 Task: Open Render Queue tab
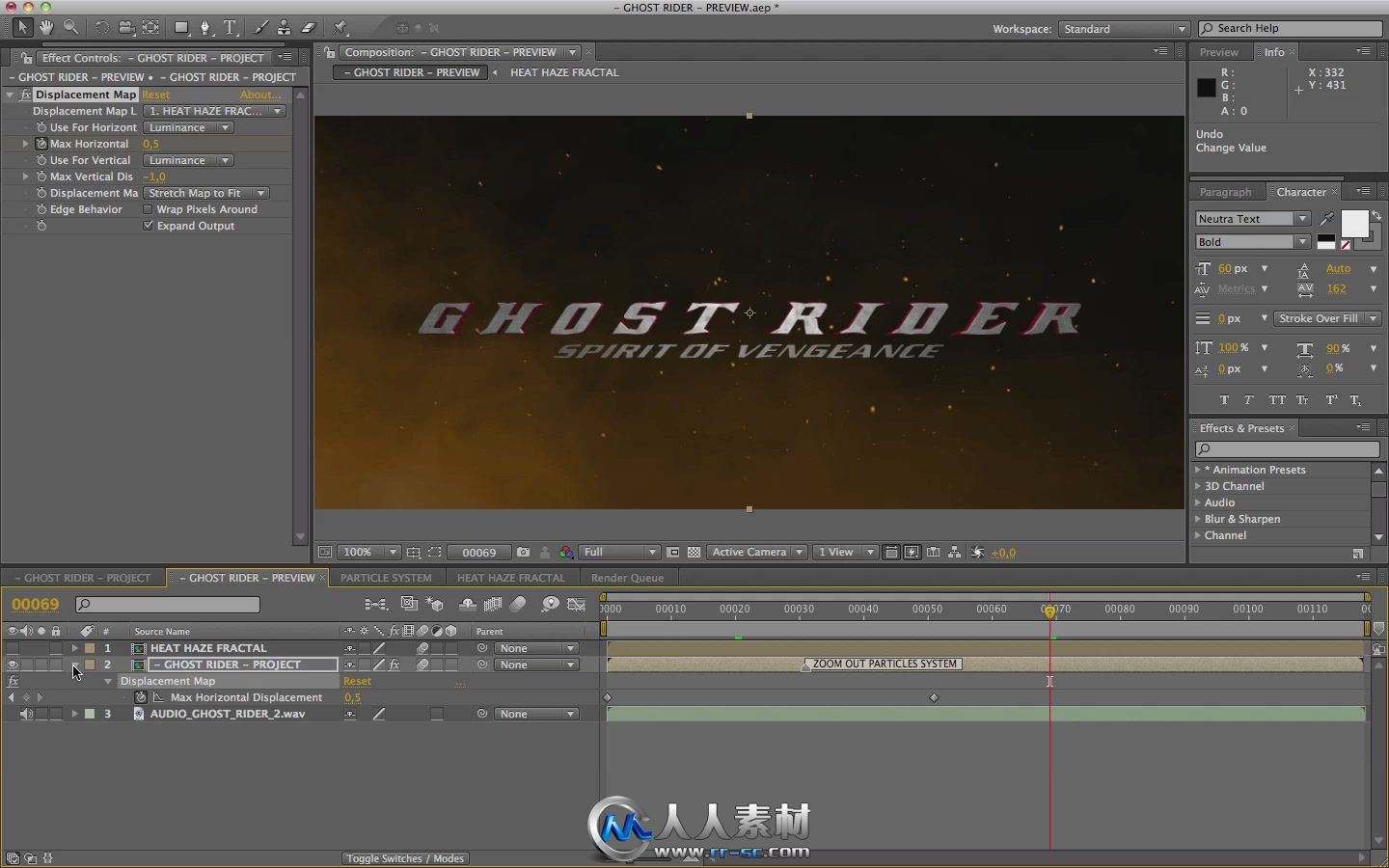627,578
